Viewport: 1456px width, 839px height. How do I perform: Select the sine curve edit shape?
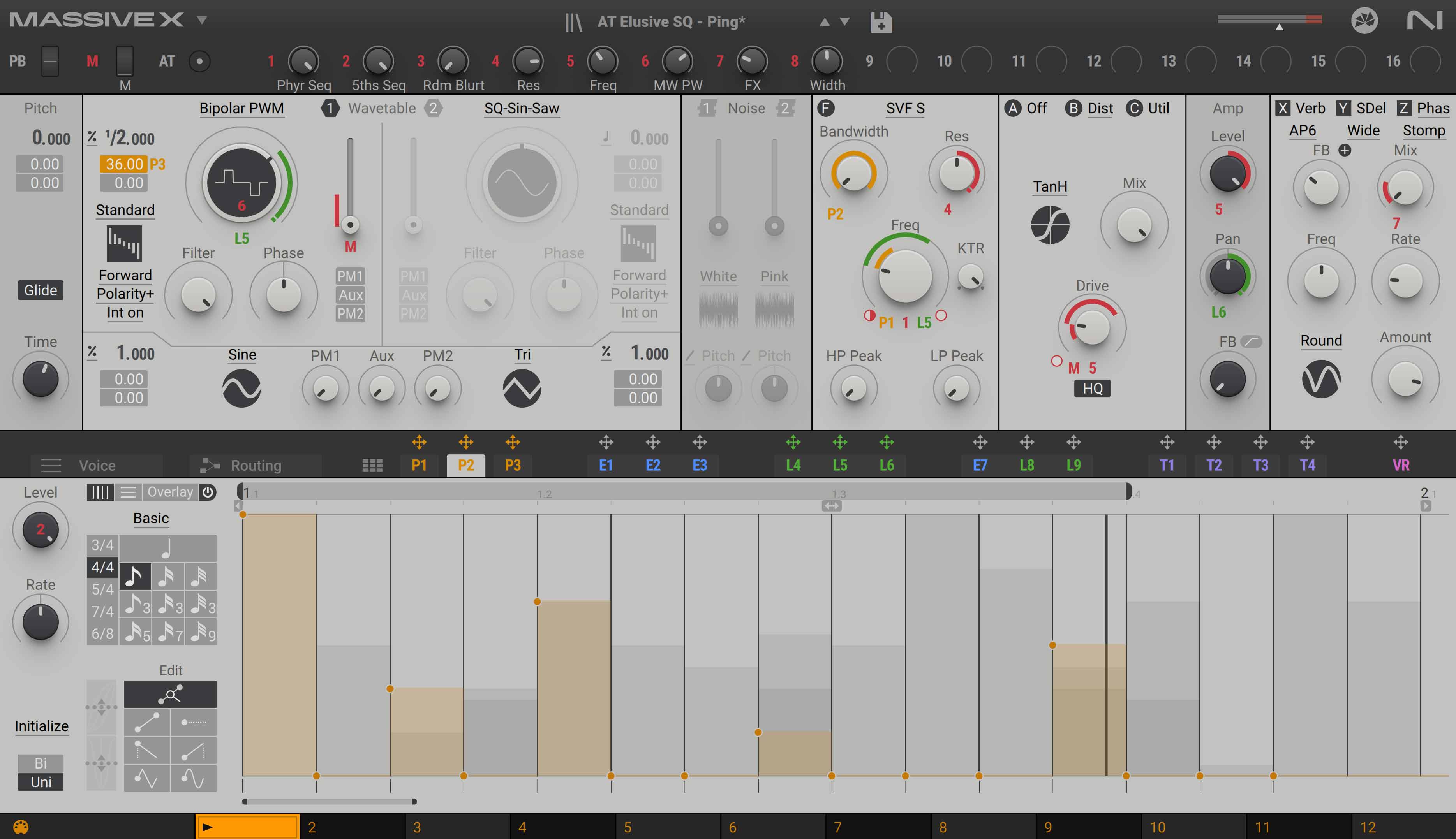[x=193, y=779]
